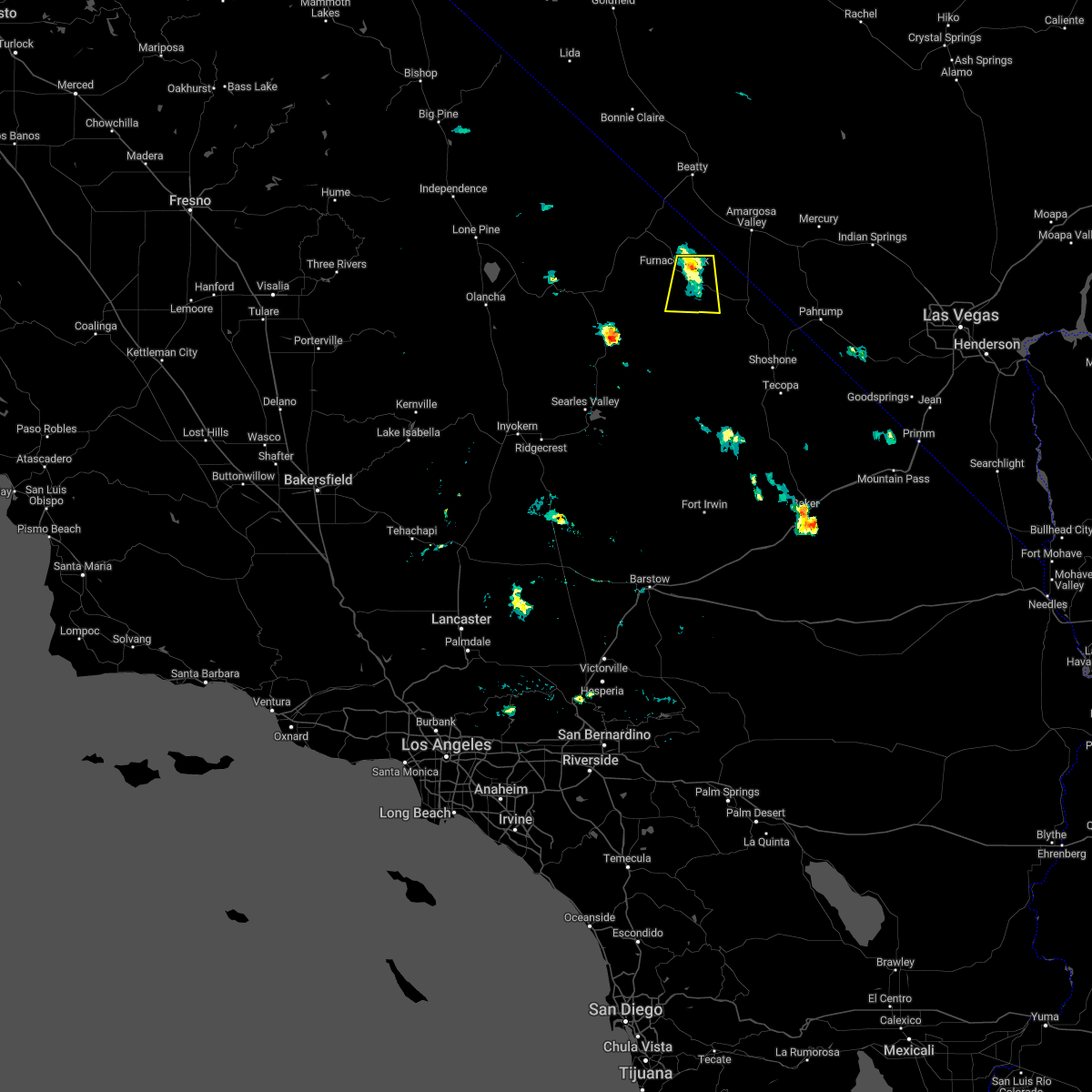The image size is (1092, 1092).
Task: Click the Porterville label
Action: tap(318, 340)
